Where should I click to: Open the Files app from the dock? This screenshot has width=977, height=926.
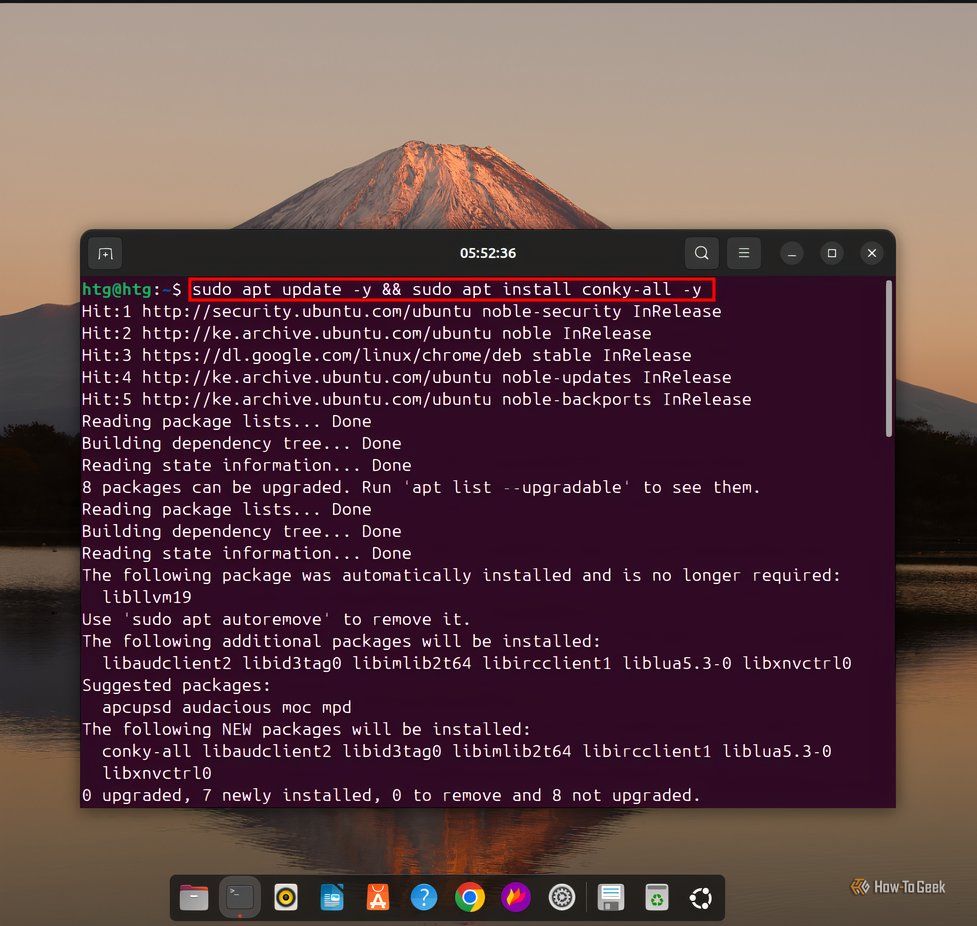tap(193, 897)
